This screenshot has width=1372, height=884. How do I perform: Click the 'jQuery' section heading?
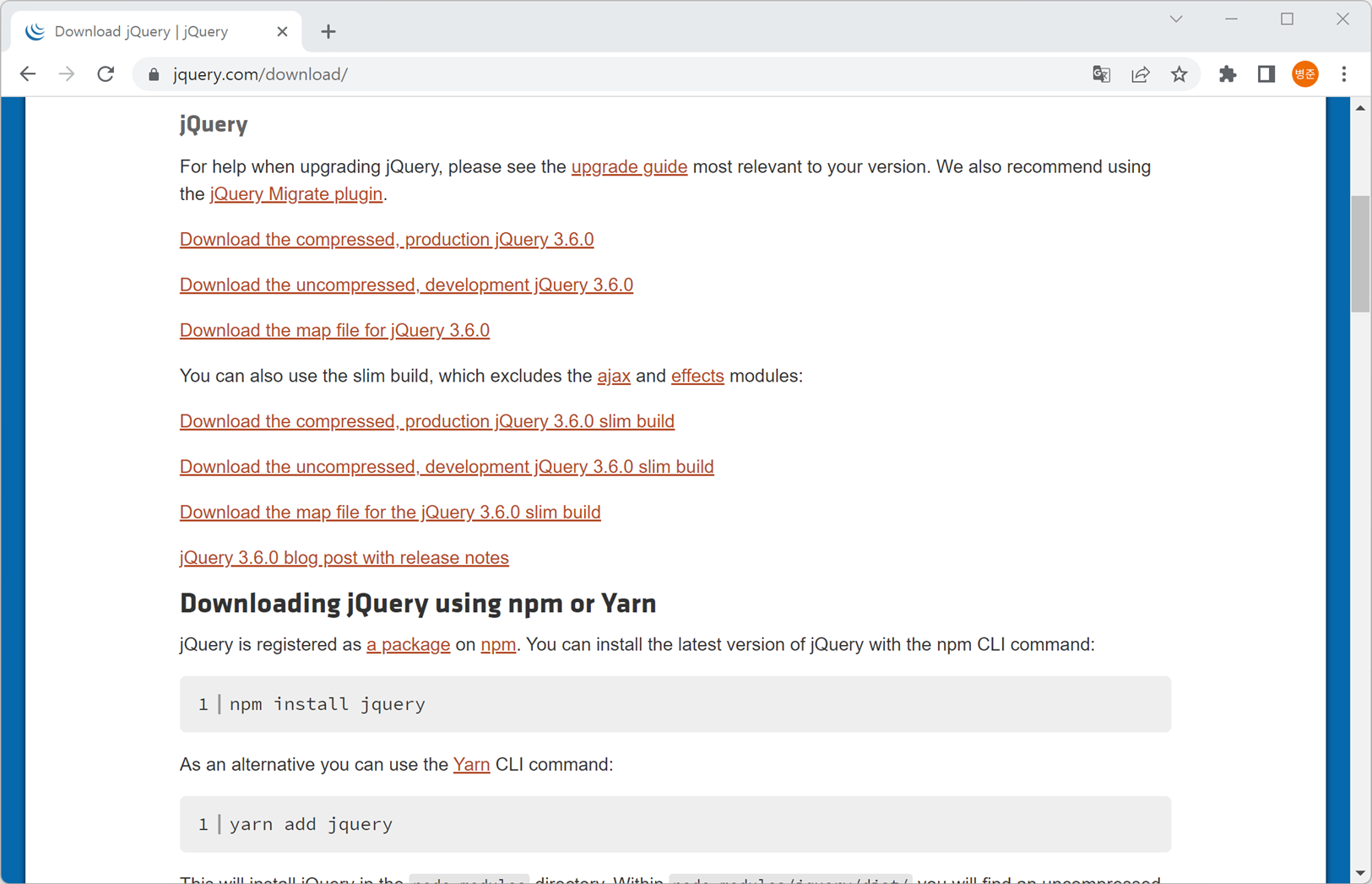214,125
